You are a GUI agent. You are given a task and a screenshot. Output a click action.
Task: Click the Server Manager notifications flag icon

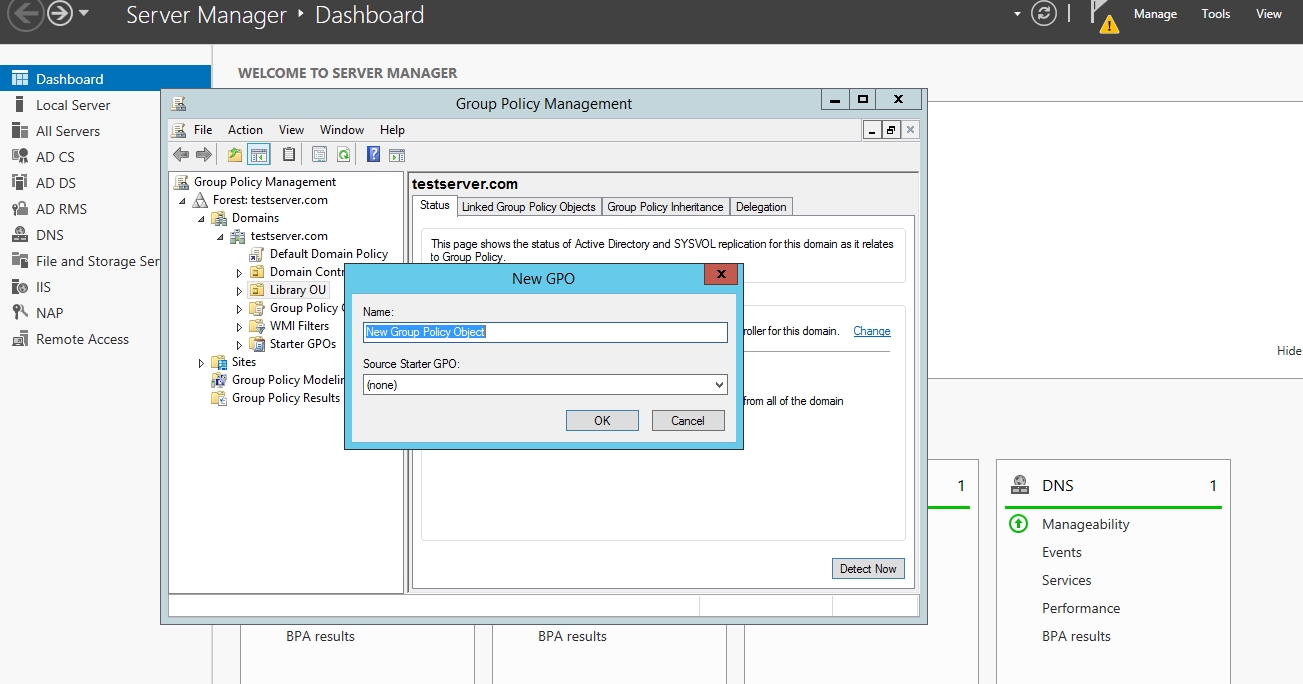(x=1104, y=16)
